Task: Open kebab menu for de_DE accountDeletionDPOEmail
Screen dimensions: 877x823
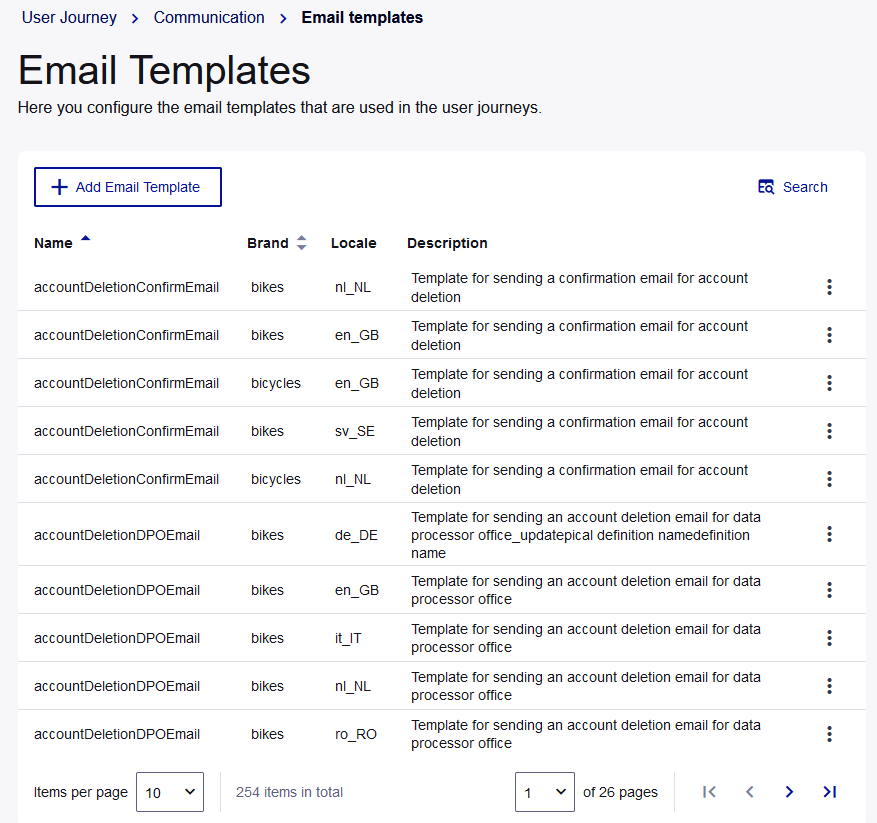Action: [x=829, y=534]
